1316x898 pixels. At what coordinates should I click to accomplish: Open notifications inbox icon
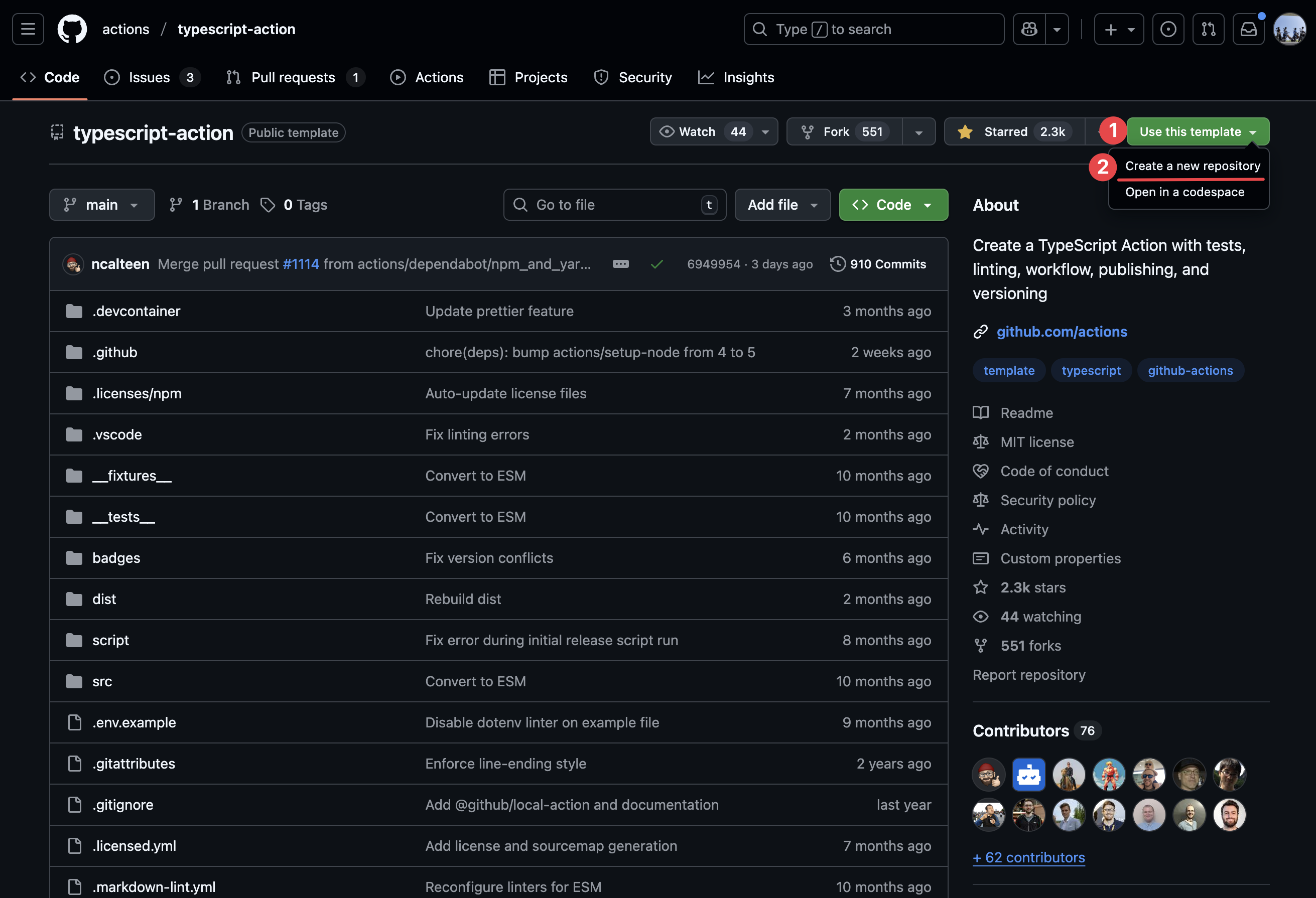pyautogui.click(x=1248, y=29)
